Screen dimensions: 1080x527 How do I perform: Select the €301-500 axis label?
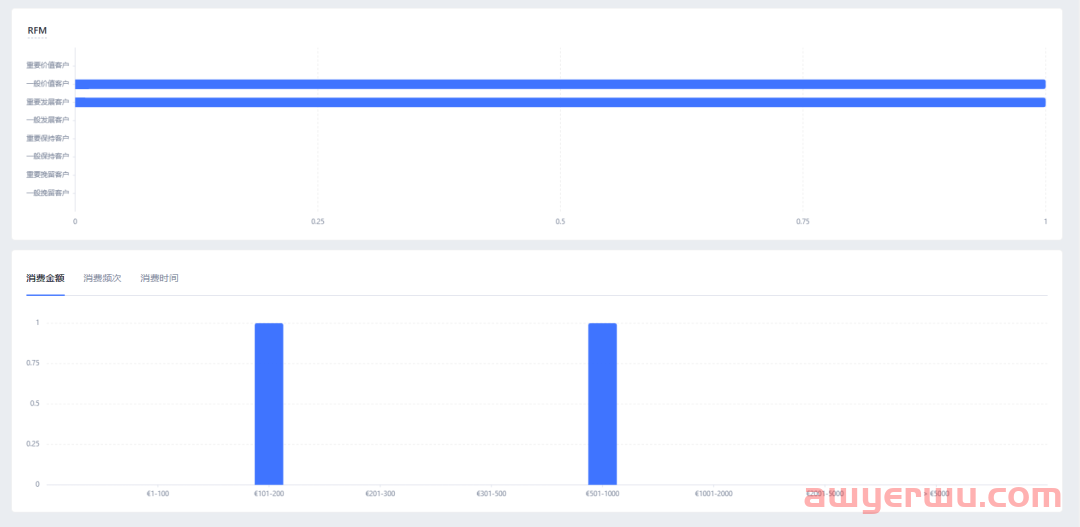click(491, 494)
